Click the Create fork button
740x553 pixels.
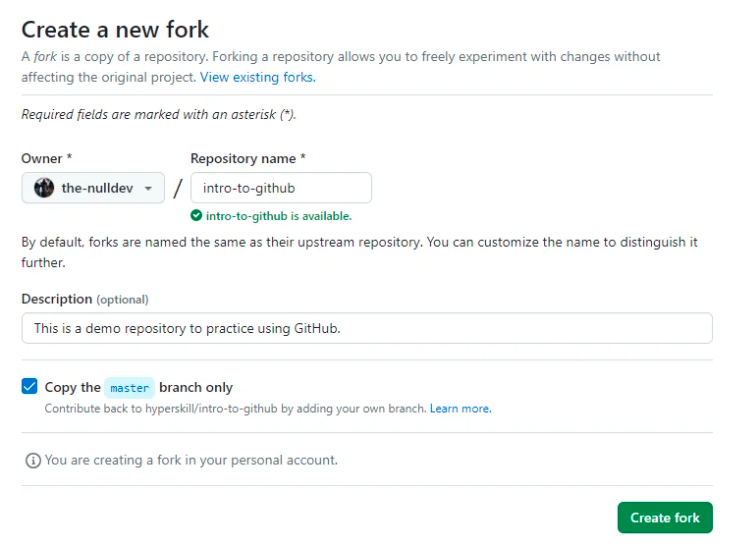click(665, 518)
